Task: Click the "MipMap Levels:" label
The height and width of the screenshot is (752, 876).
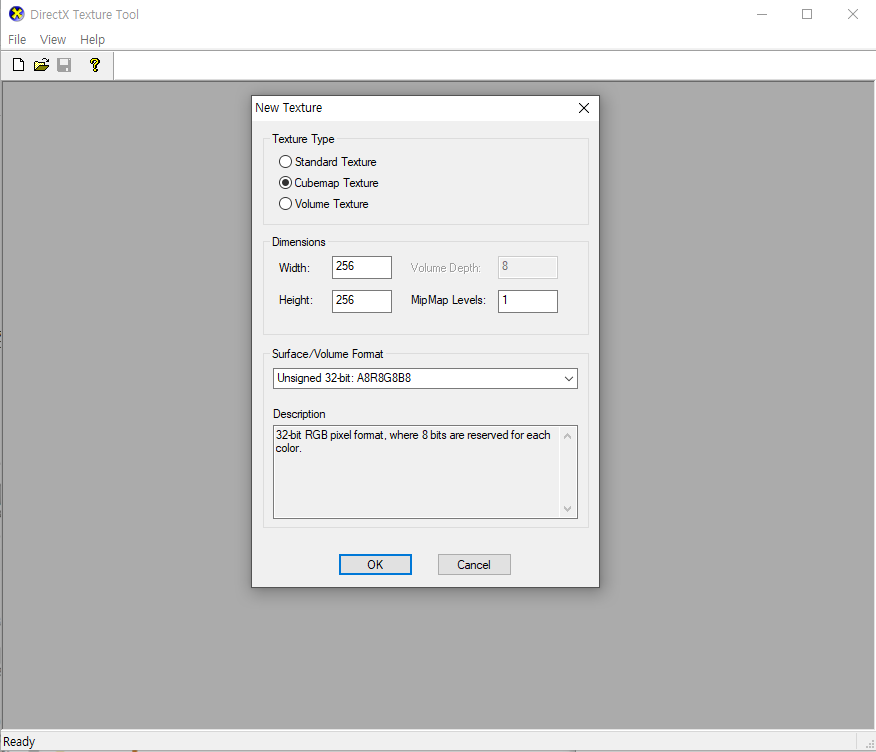Action: [x=448, y=300]
